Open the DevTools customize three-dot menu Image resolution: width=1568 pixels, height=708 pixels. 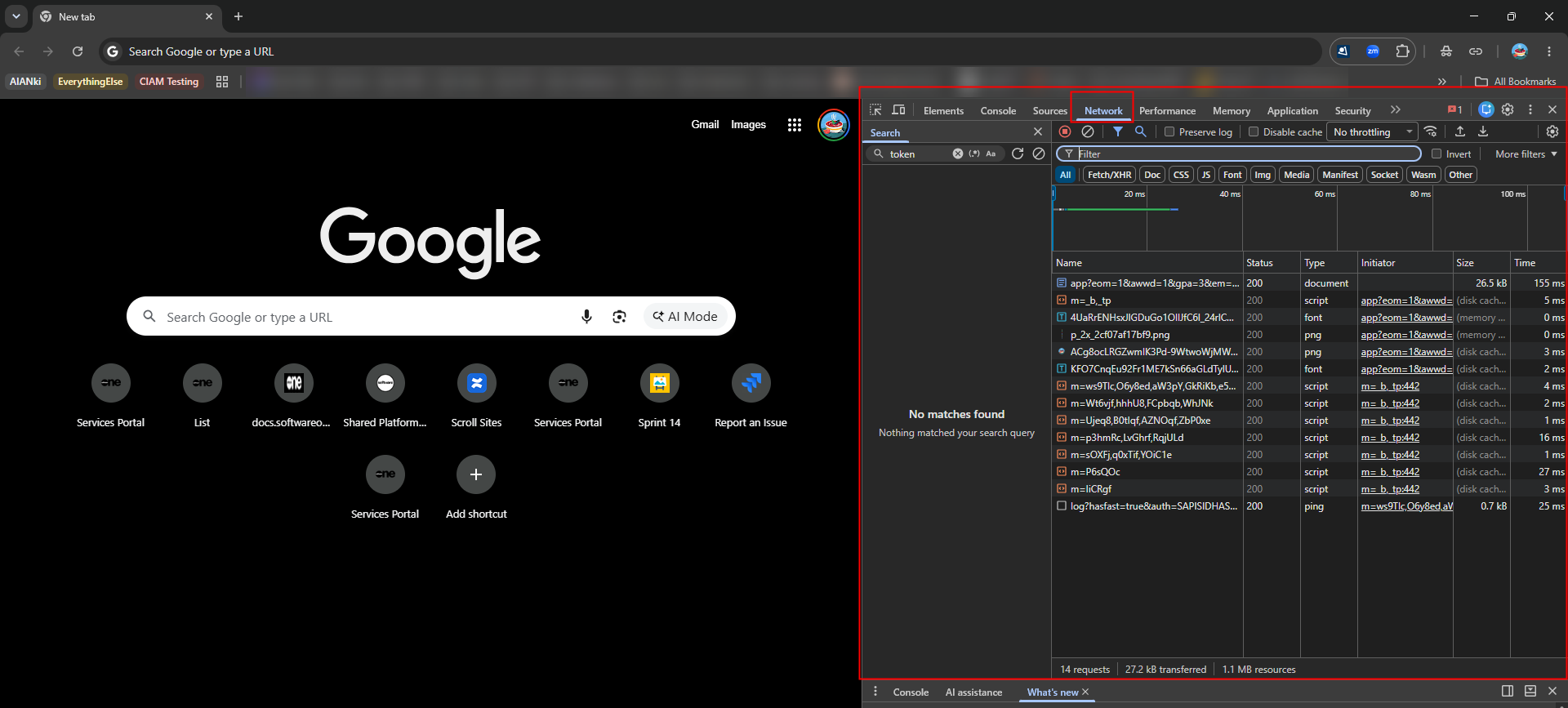(x=1530, y=109)
